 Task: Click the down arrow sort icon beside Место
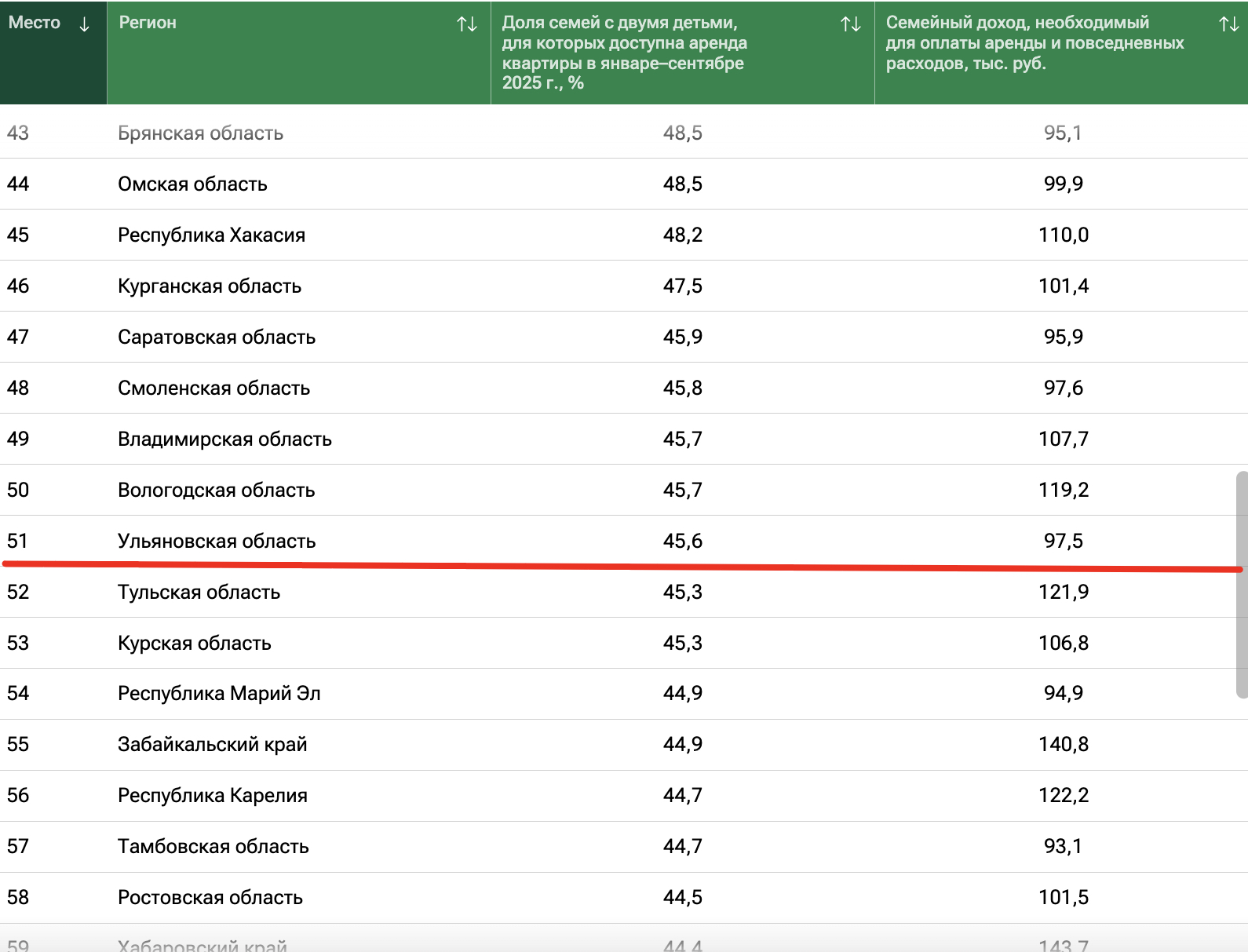(84, 24)
